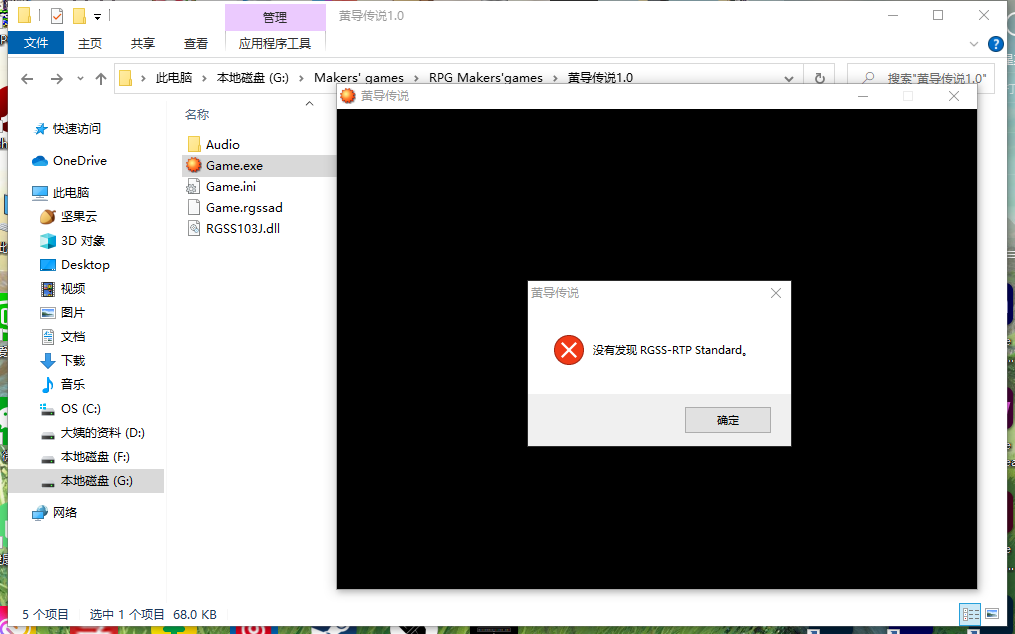Open Desktop in navigation pane

85,265
